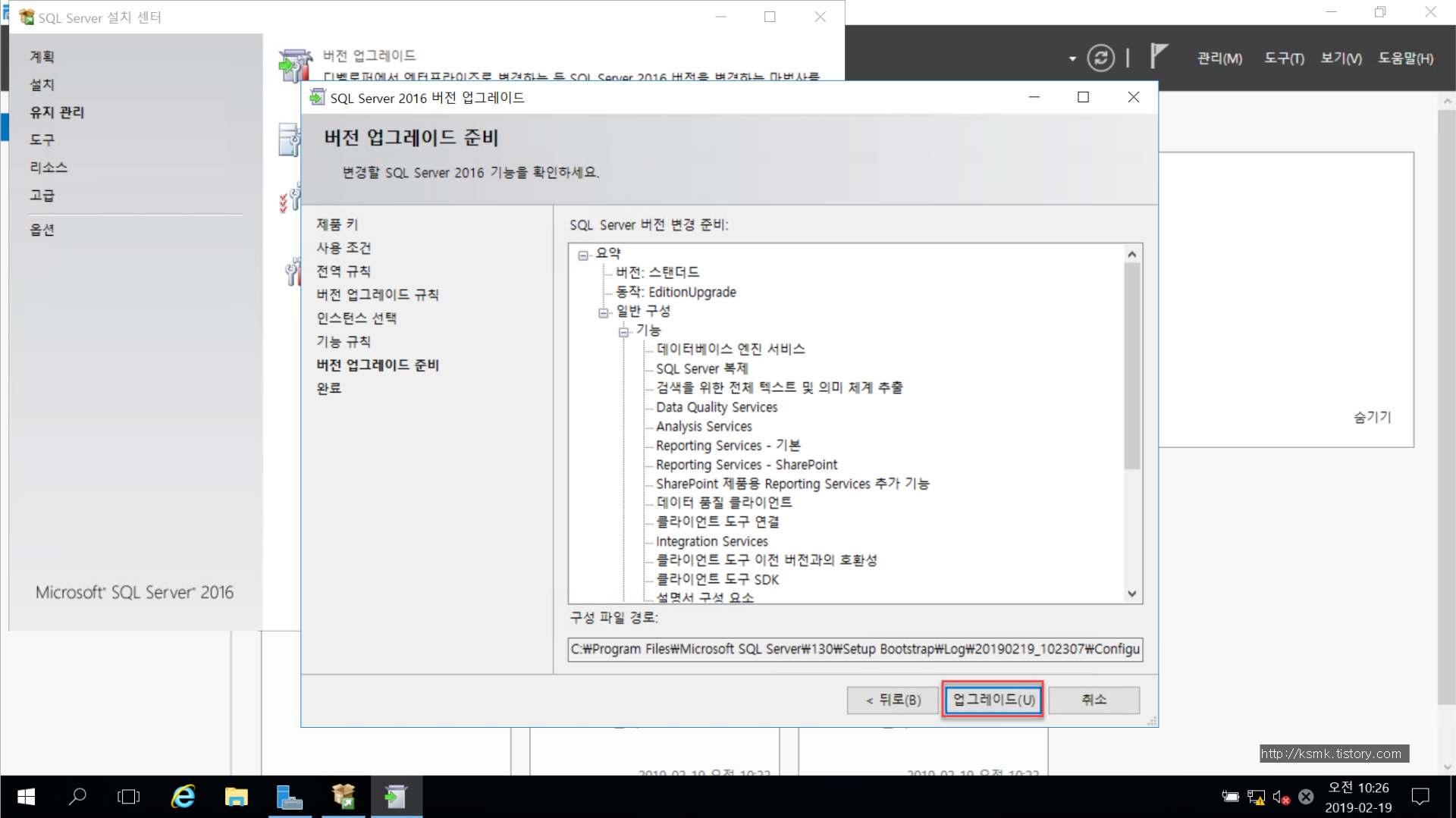Click the refresh icon in Server Manager
The image size is (1456, 818).
pyautogui.click(x=1100, y=58)
